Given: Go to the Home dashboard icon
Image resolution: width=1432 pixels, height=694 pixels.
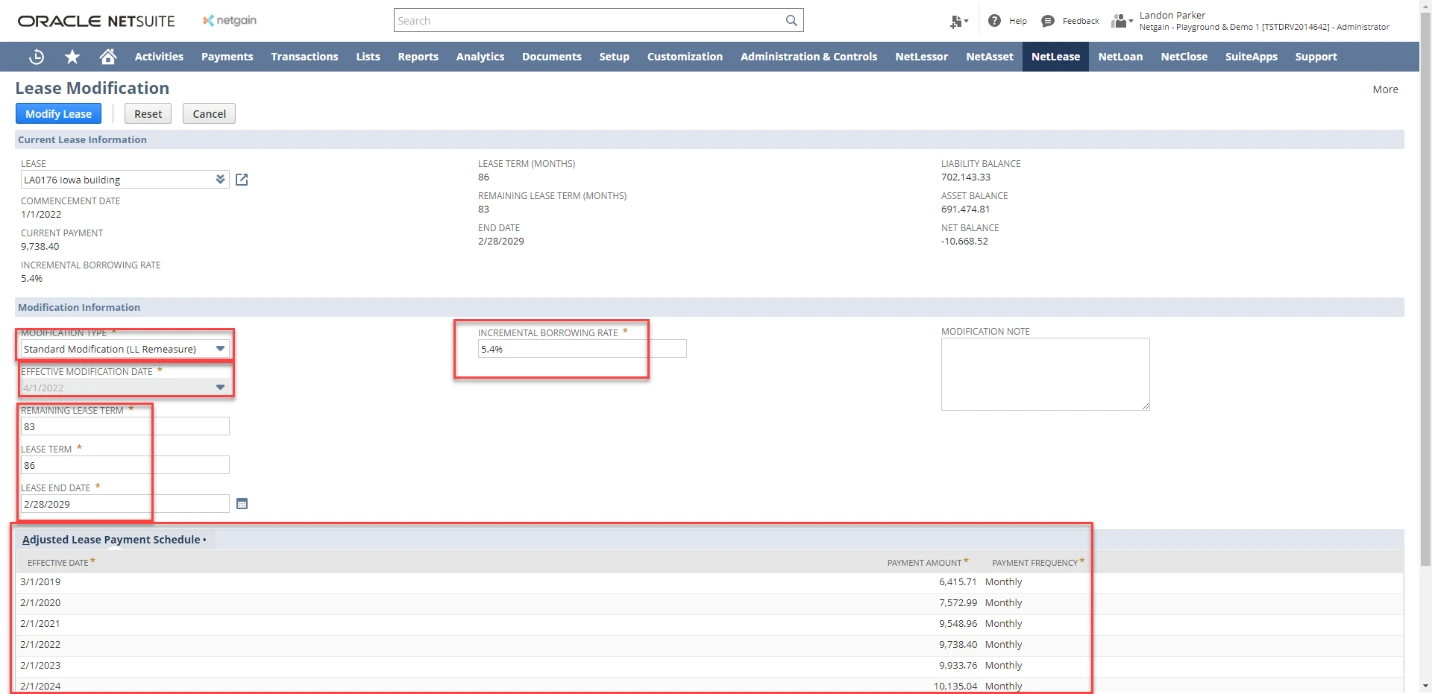Looking at the screenshot, I should pyautogui.click(x=107, y=57).
